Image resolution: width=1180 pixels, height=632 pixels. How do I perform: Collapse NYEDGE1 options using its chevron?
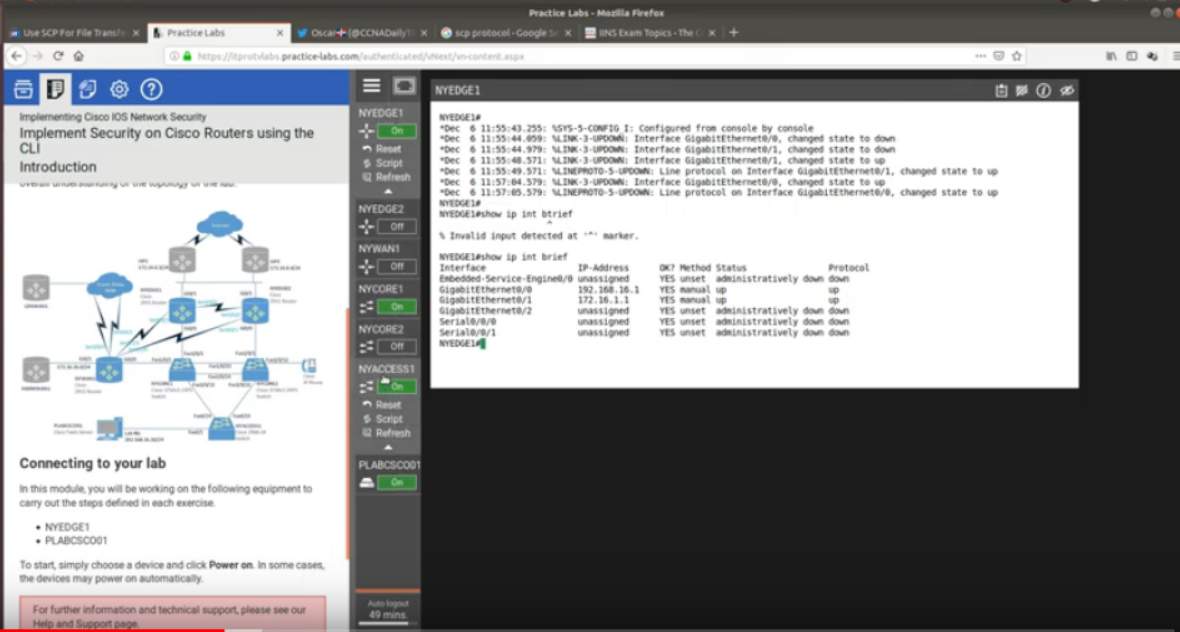click(388, 189)
